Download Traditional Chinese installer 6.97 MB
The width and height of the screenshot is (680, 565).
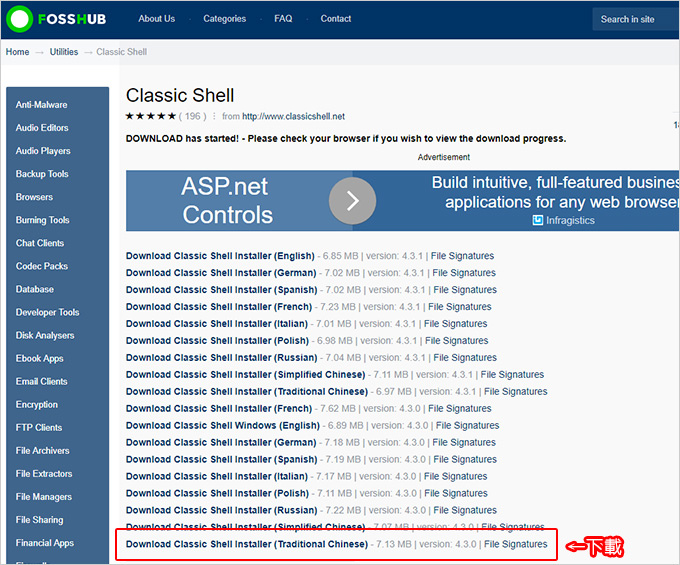[247, 391]
